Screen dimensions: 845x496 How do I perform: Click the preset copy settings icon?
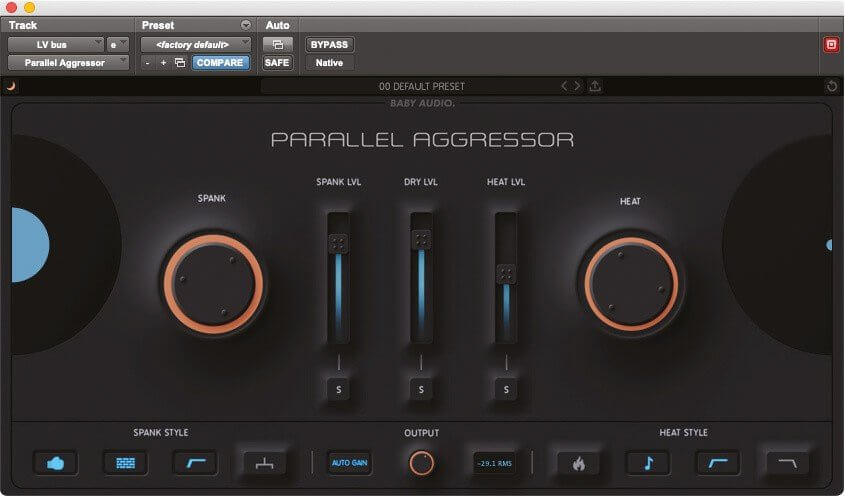180,63
